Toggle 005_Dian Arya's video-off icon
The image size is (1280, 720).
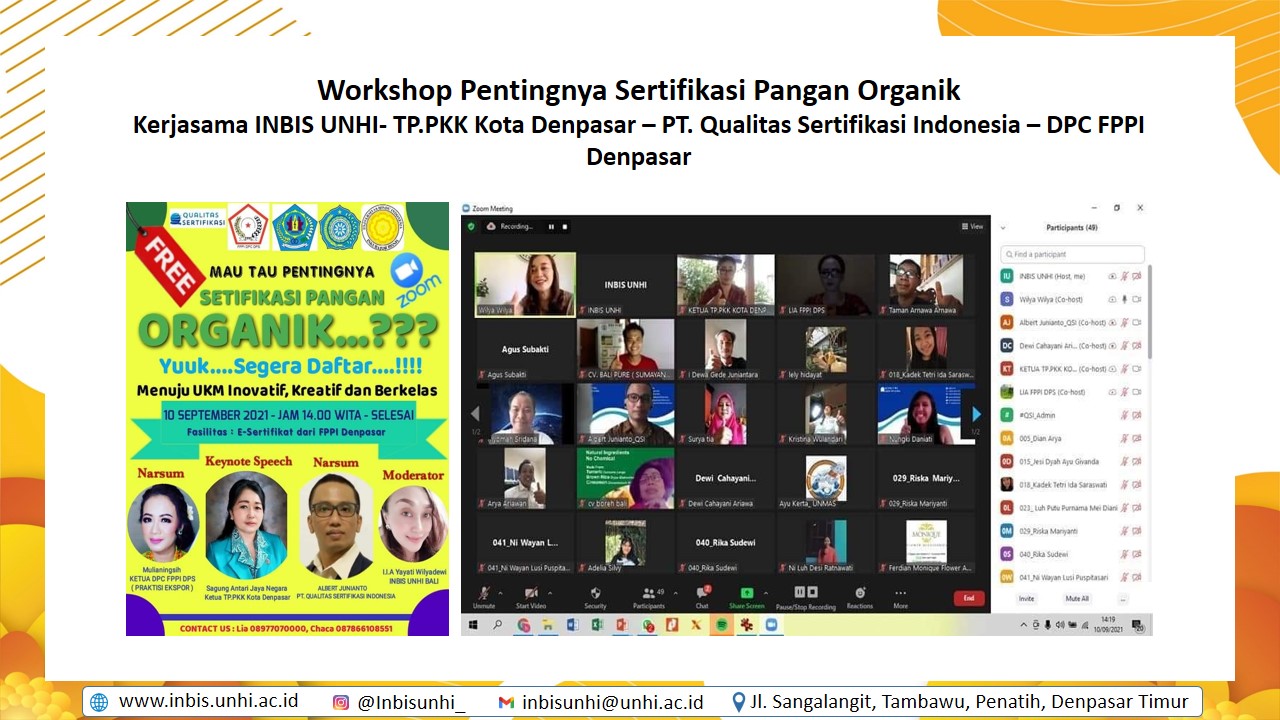1137,438
